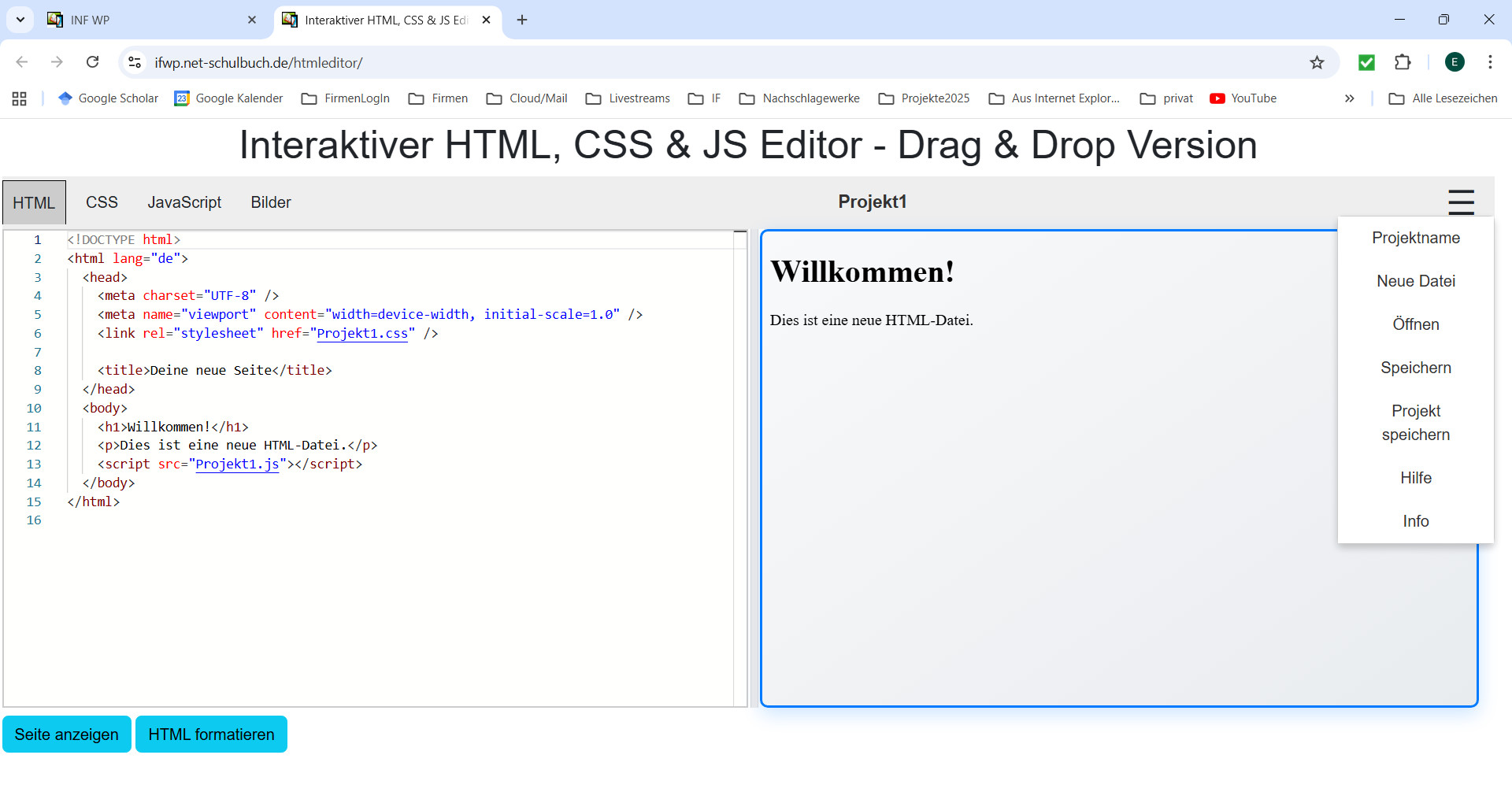1512x803 pixels.
Task: Open the Projekte2025 bookmark folder
Action: point(925,98)
